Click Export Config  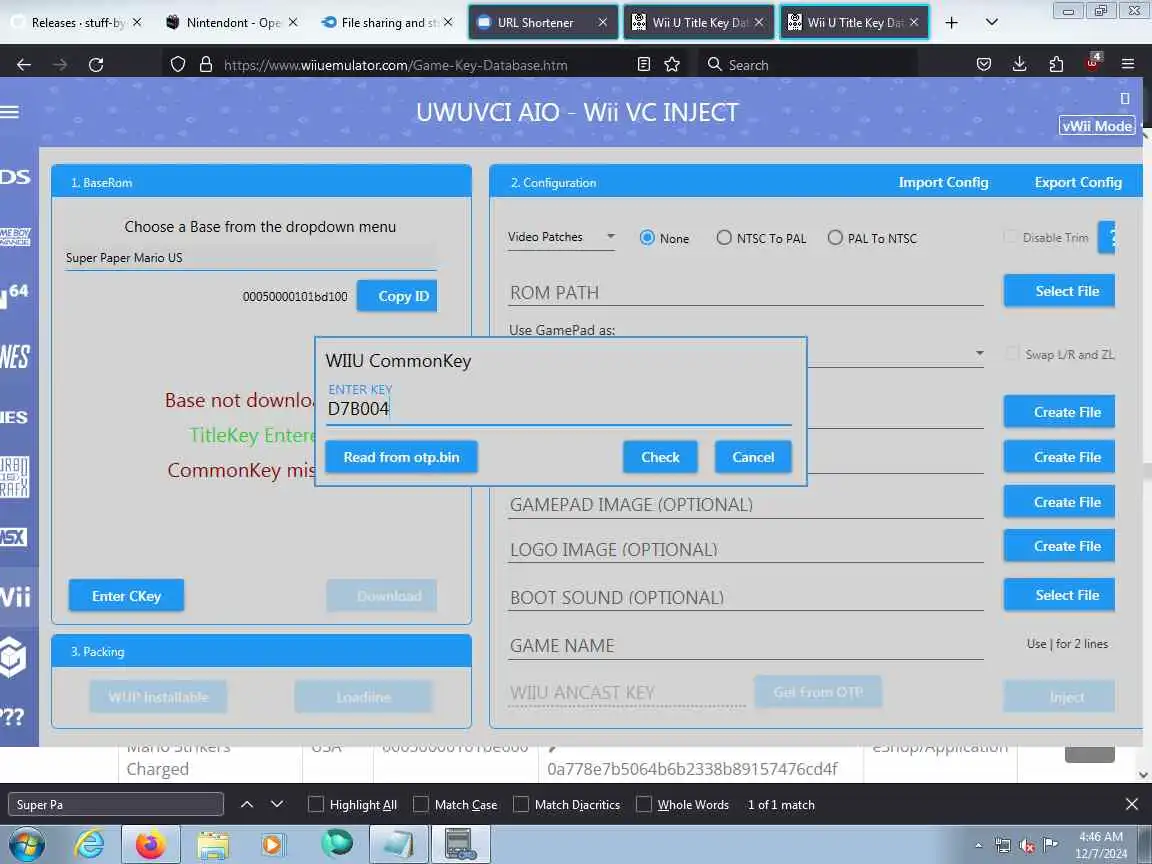(x=1078, y=182)
